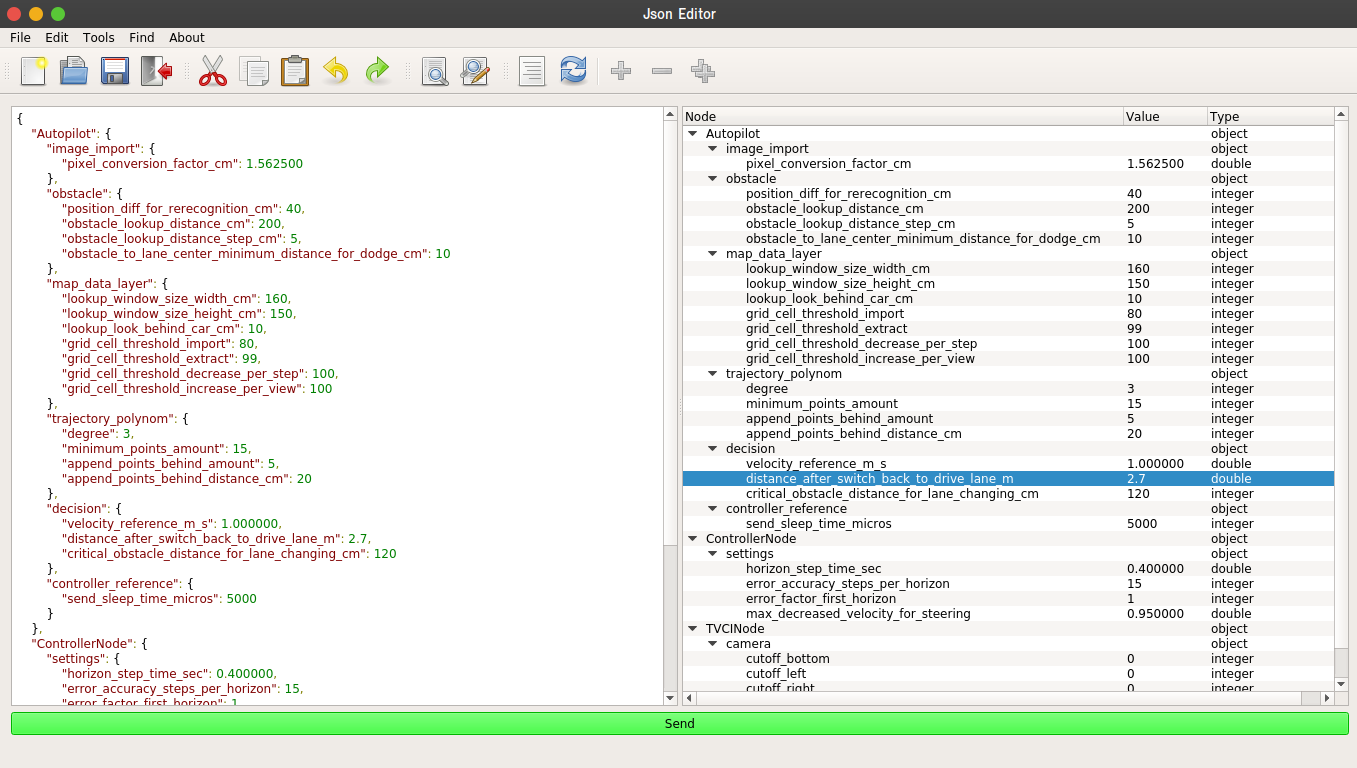The image size is (1357, 768).
Task: Click the text editor's scroll-down arrow
Action: [670, 697]
